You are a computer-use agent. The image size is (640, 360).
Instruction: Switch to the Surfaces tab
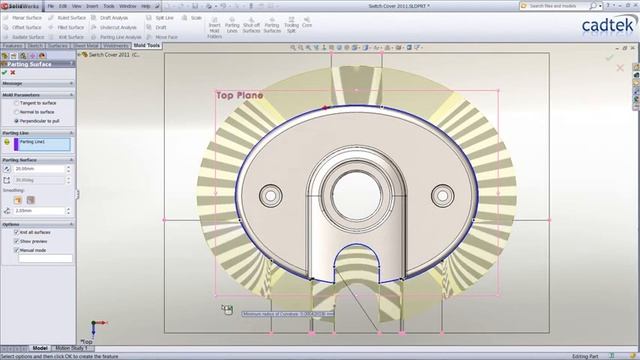58,46
